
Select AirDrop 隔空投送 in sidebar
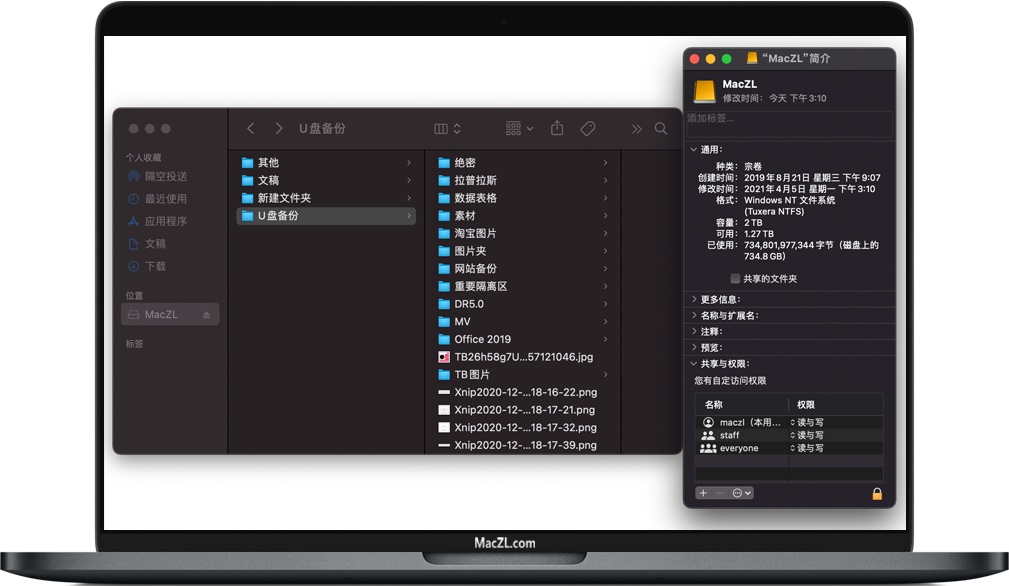click(x=165, y=176)
